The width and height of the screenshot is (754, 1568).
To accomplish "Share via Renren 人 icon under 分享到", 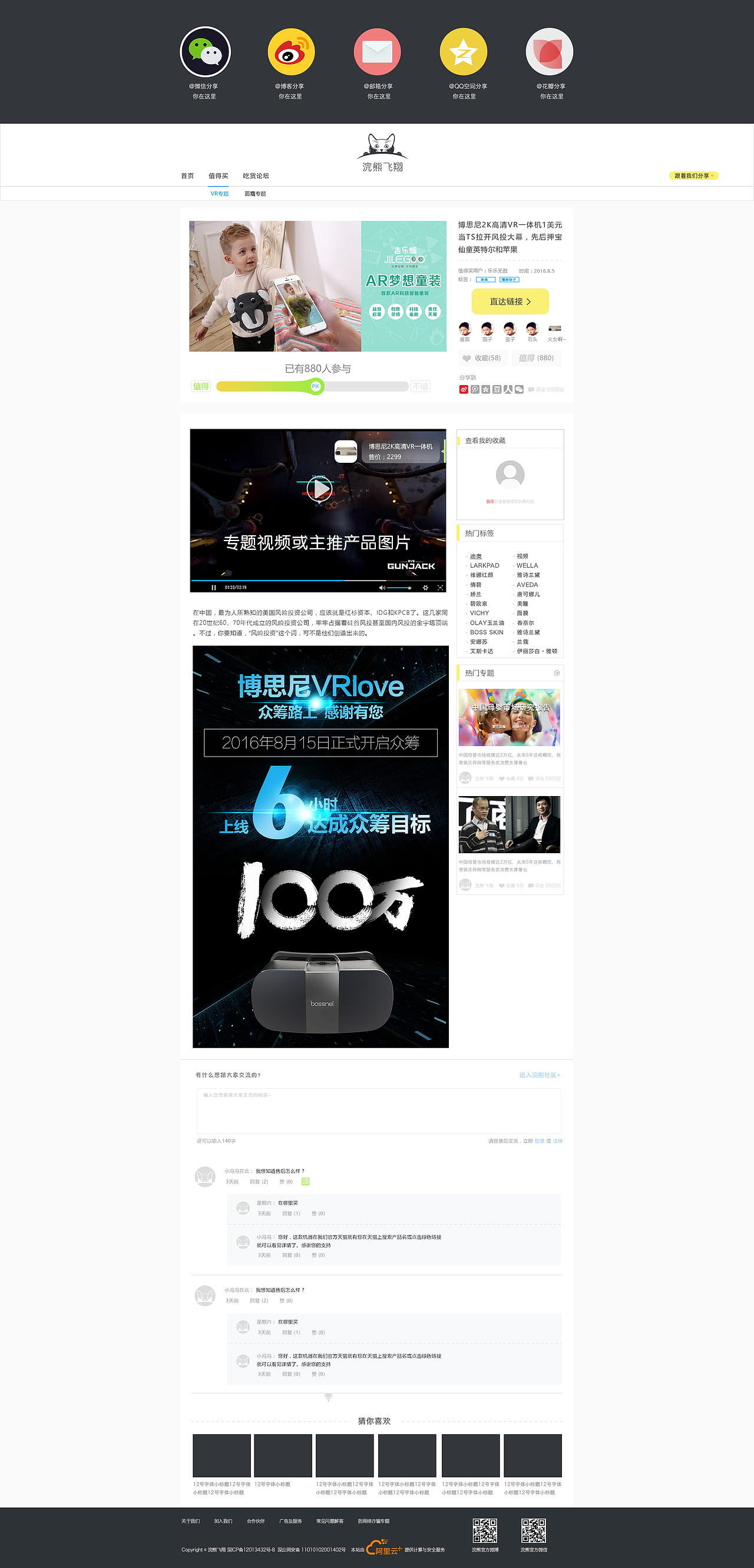I will pos(508,390).
